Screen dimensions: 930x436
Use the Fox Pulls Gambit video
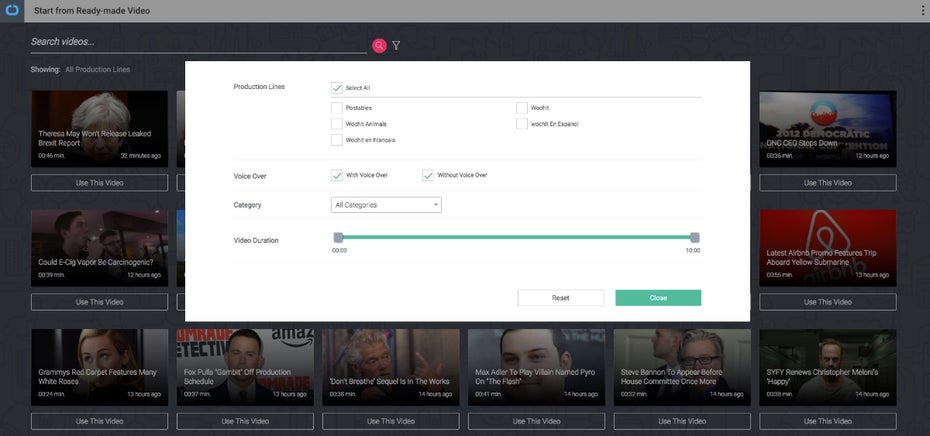pos(245,421)
